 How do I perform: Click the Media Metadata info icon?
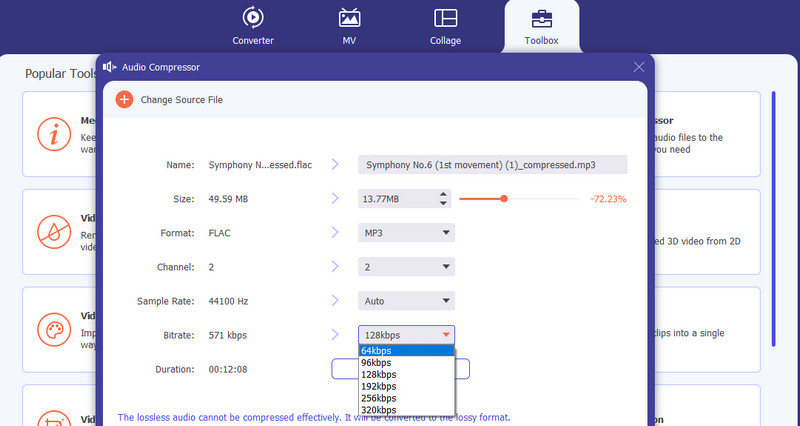coord(54,134)
